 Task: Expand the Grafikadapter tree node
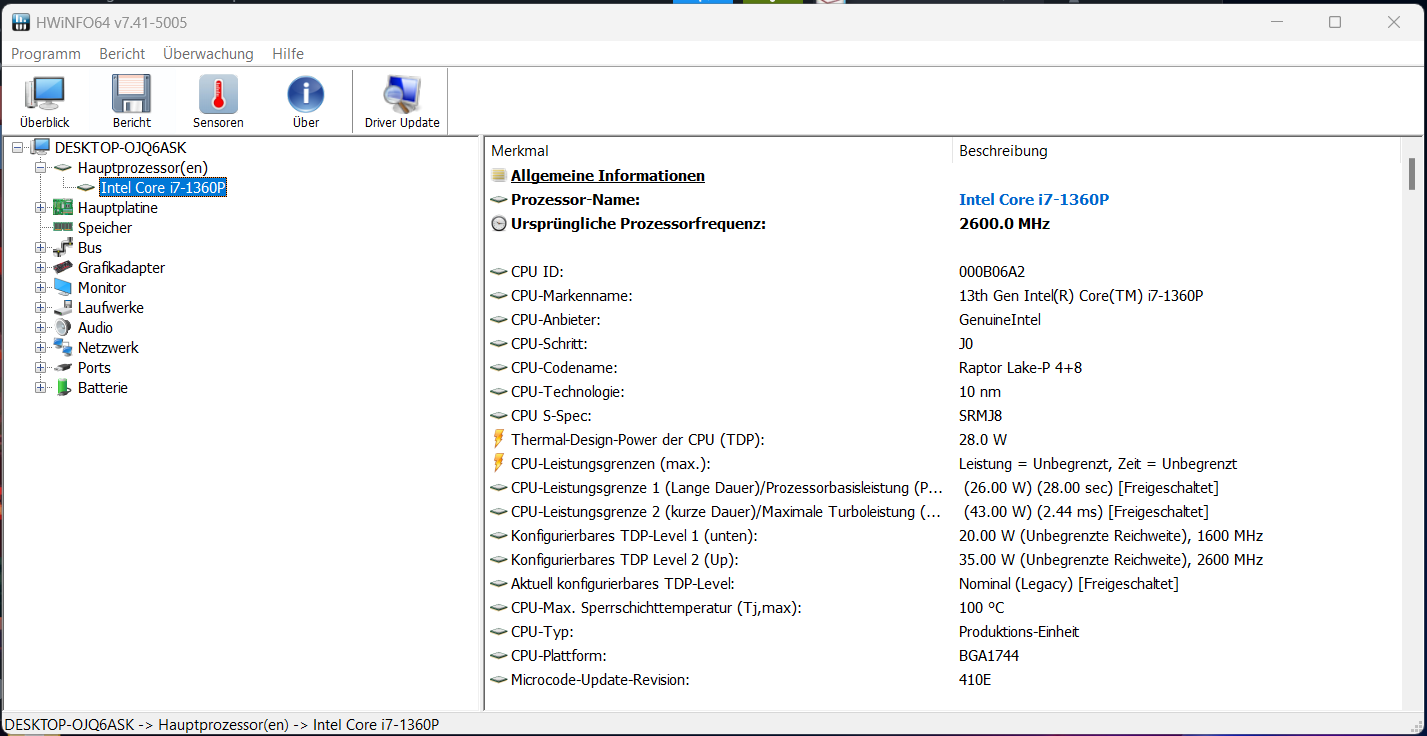(x=41, y=268)
